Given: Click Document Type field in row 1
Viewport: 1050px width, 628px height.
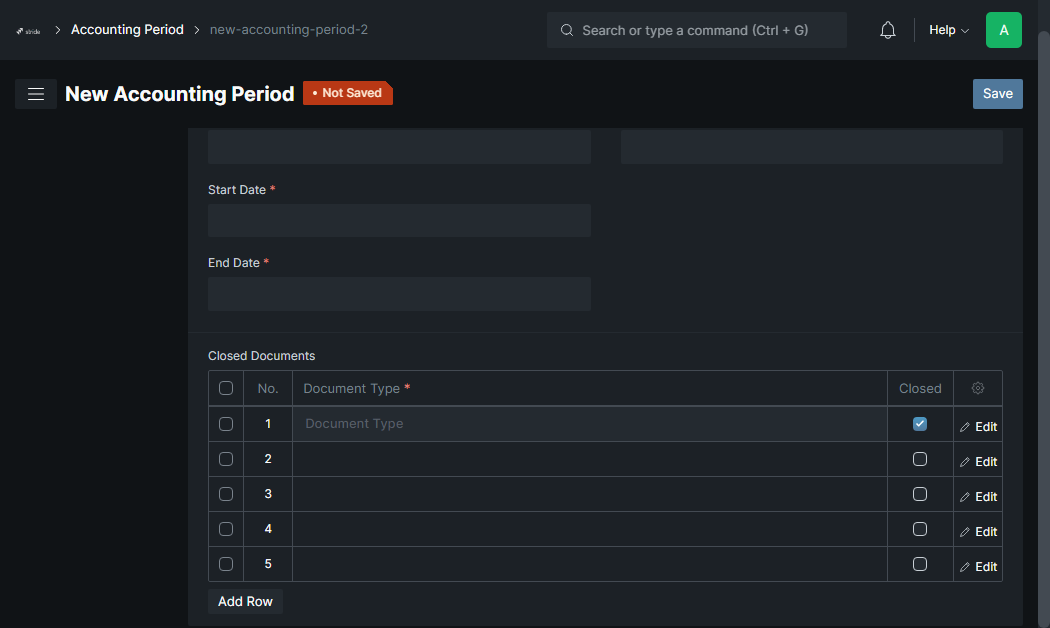Looking at the screenshot, I should point(590,424).
